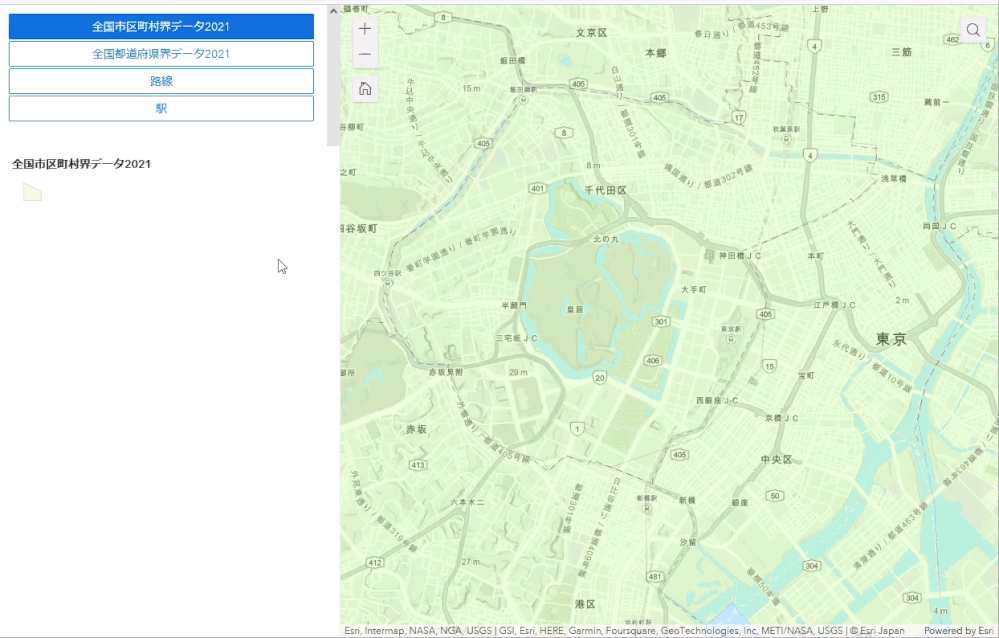Select the 路線 layer button

(161, 81)
